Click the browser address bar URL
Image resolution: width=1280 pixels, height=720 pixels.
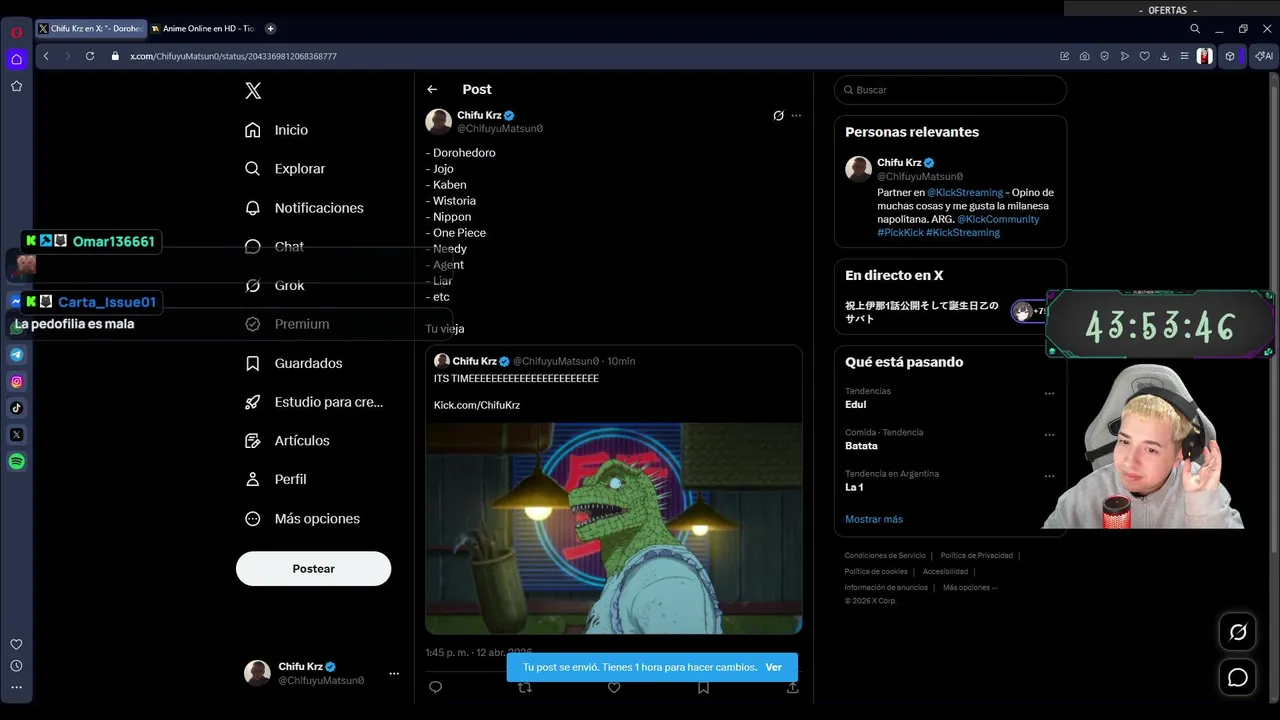(x=233, y=56)
